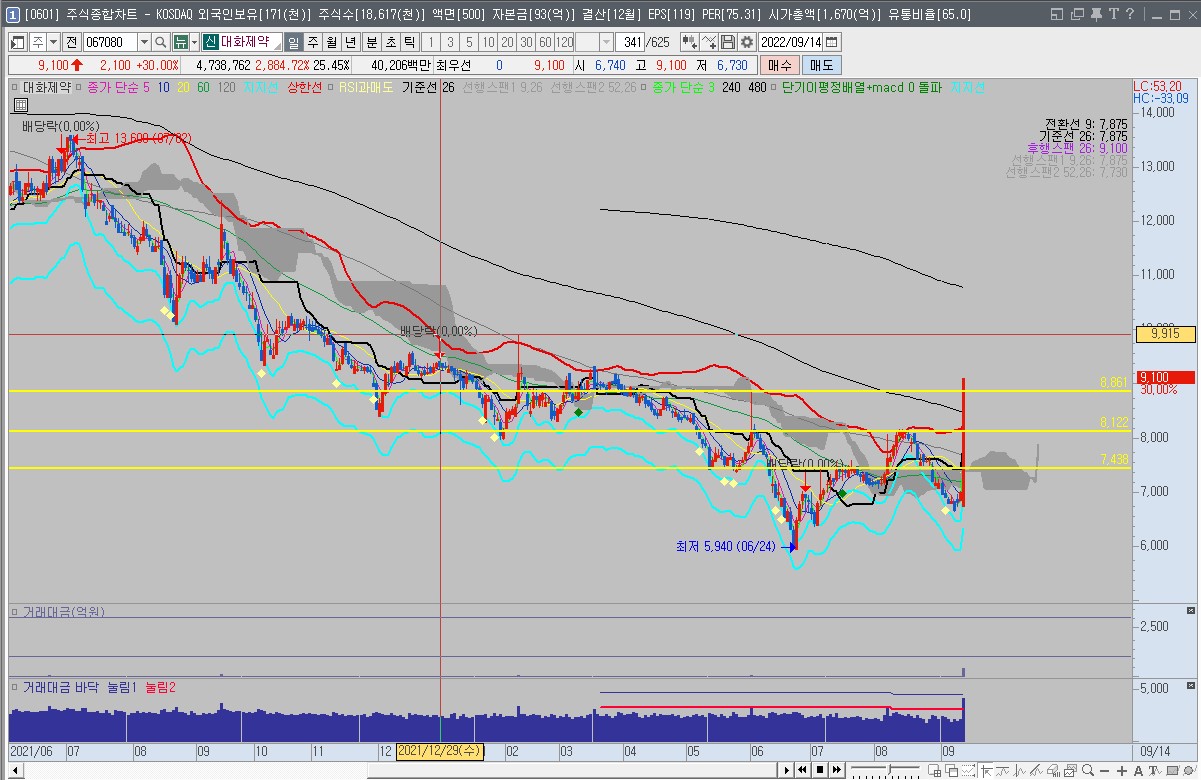This screenshot has width=1201, height=780.
Task: Open chart settings gear icon
Action: [746, 42]
